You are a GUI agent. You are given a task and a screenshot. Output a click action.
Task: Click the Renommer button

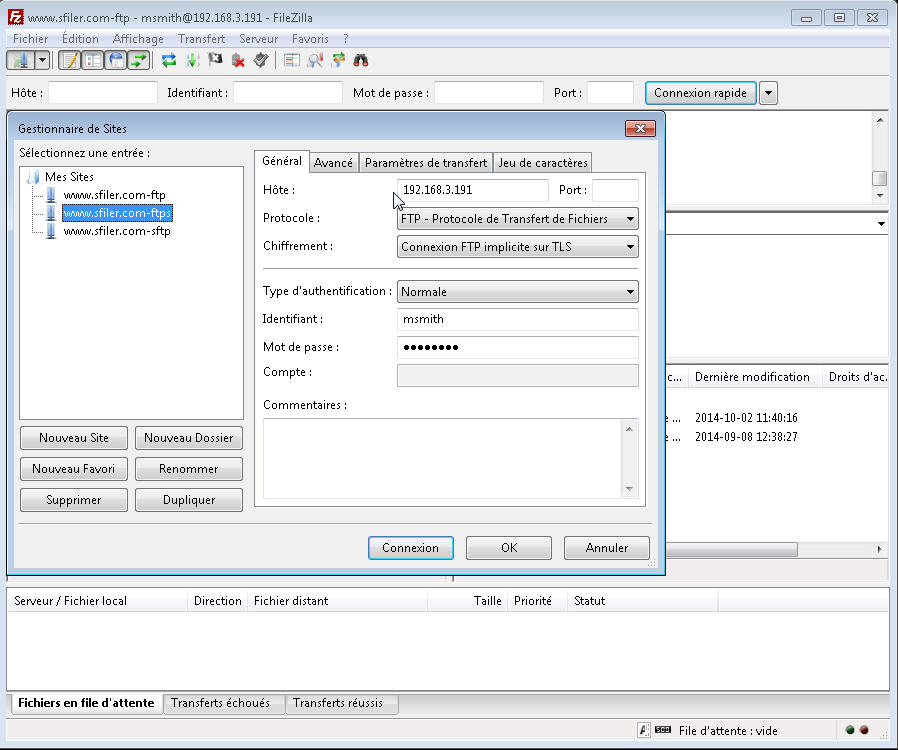click(x=189, y=469)
